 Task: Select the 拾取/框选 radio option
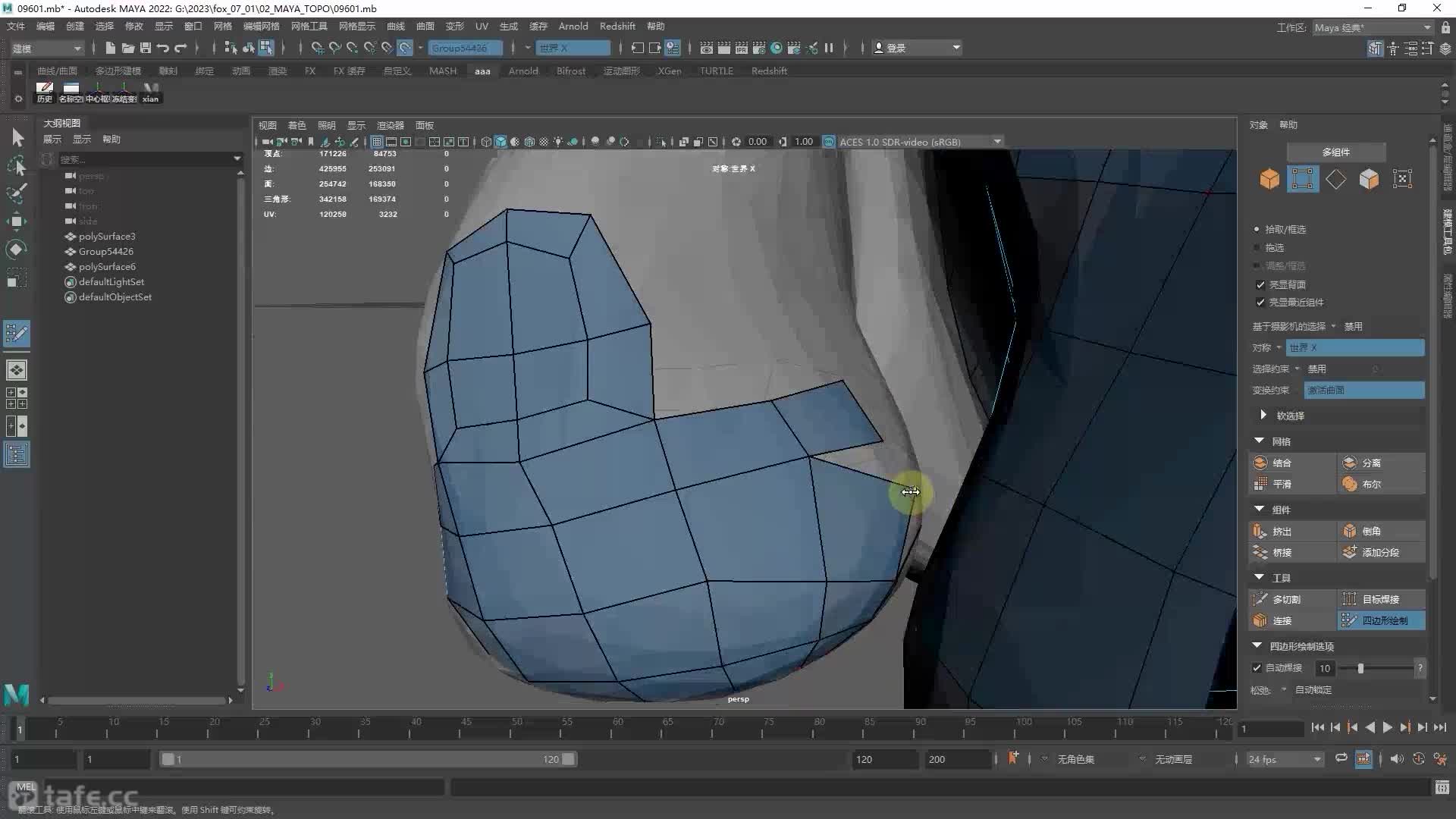point(1257,229)
